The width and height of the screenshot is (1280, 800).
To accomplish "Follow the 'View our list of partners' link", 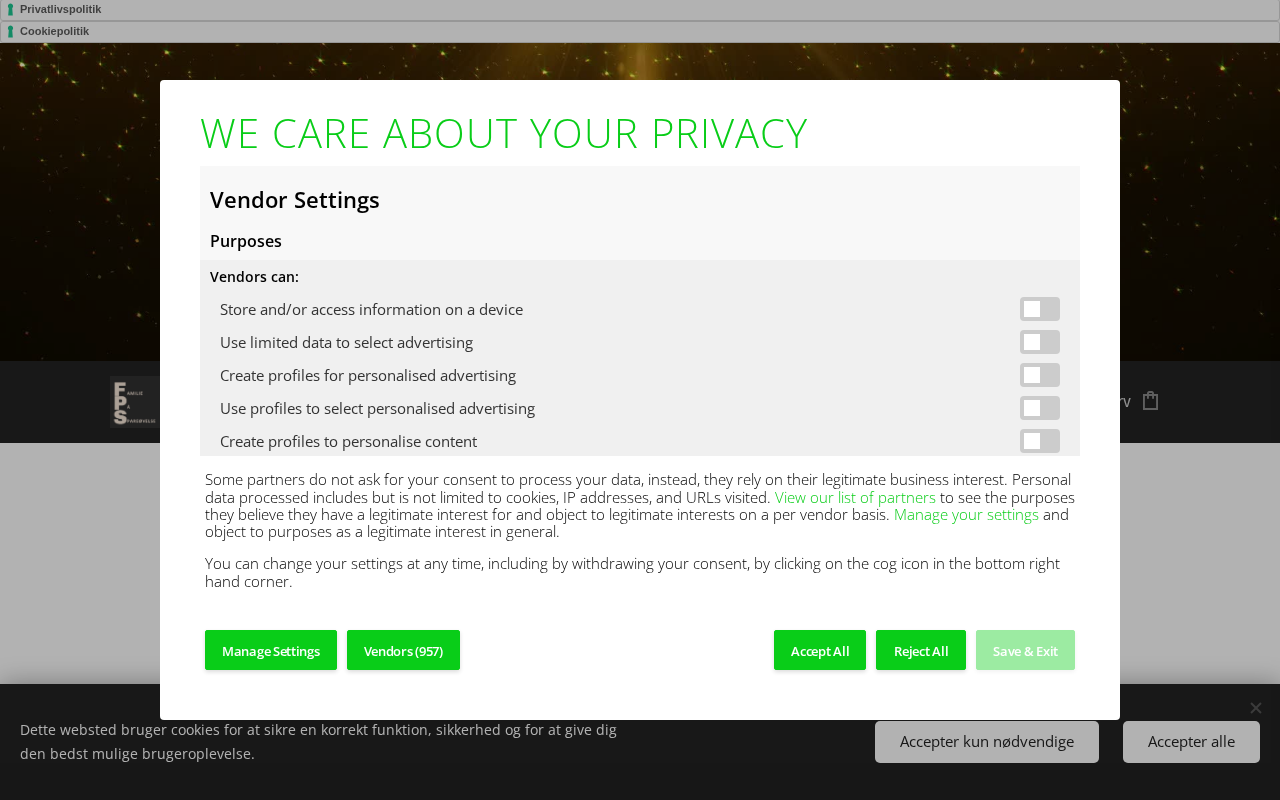I will [855, 498].
